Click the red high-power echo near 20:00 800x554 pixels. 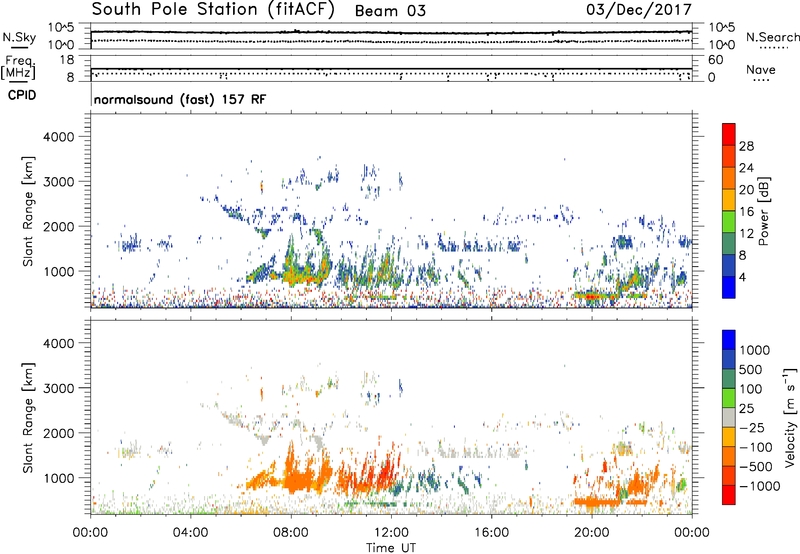[x=590, y=296]
